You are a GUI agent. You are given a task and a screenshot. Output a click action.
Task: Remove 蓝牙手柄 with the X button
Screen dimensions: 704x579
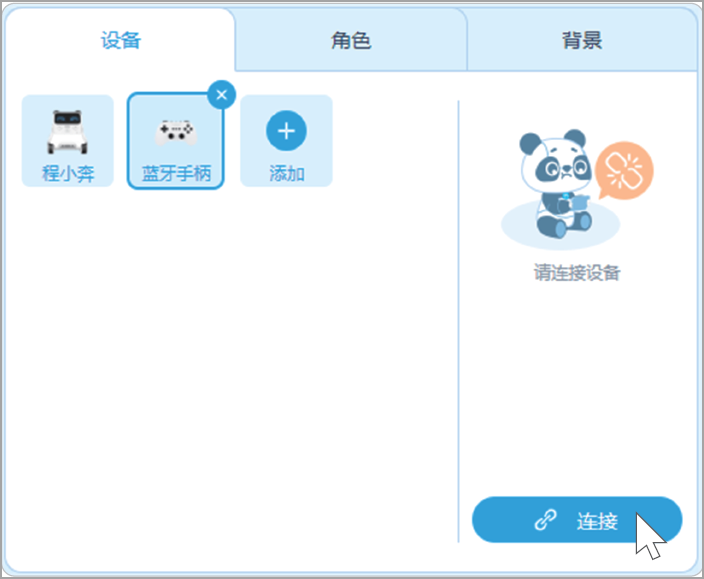[x=221, y=95]
